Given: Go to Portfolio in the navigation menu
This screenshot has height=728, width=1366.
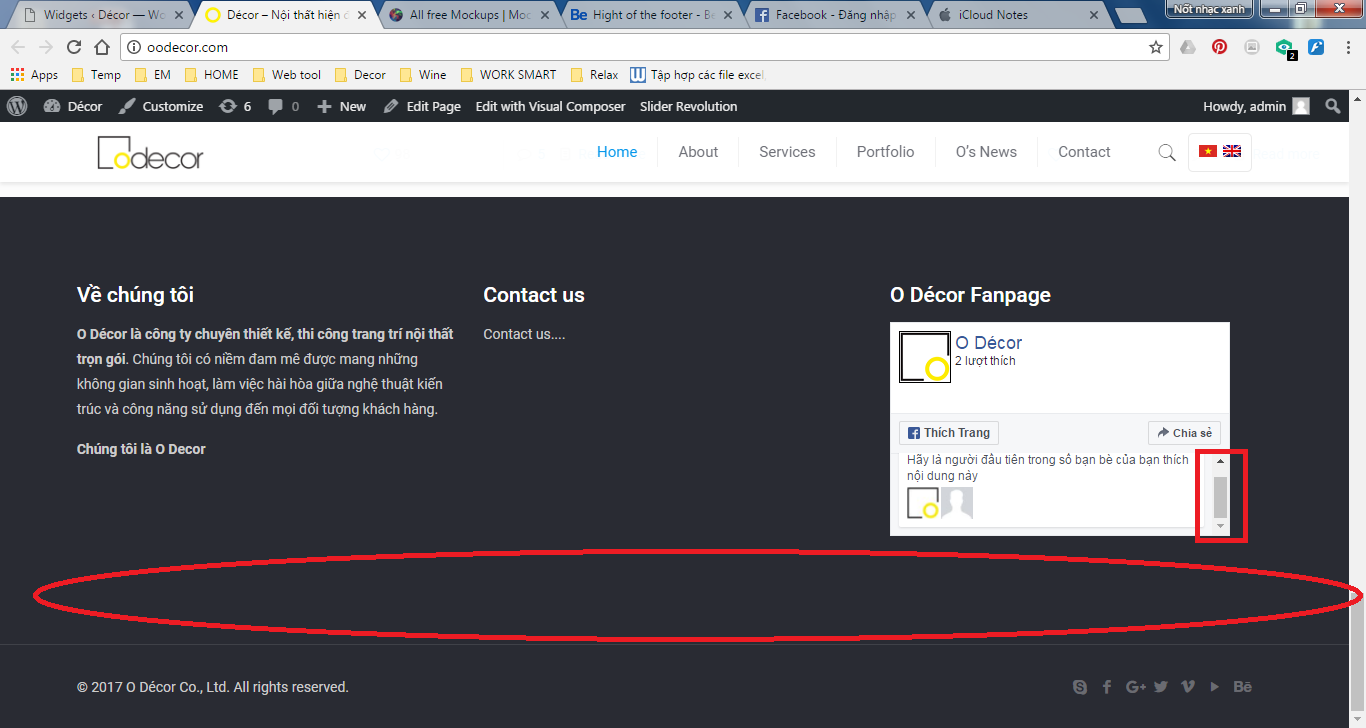Looking at the screenshot, I should [x=885, y=152].
